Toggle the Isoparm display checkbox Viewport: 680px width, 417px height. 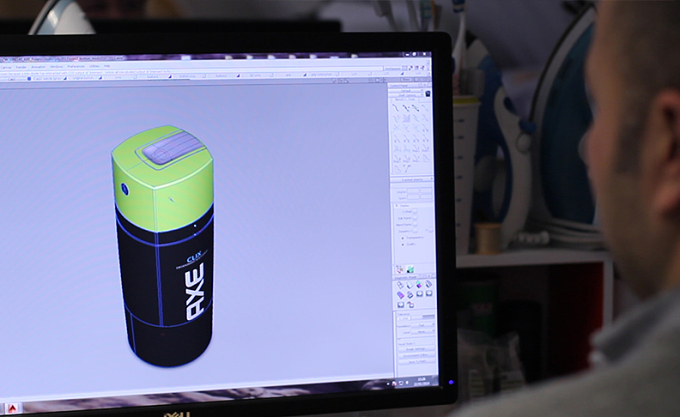(x=415, y=231)
